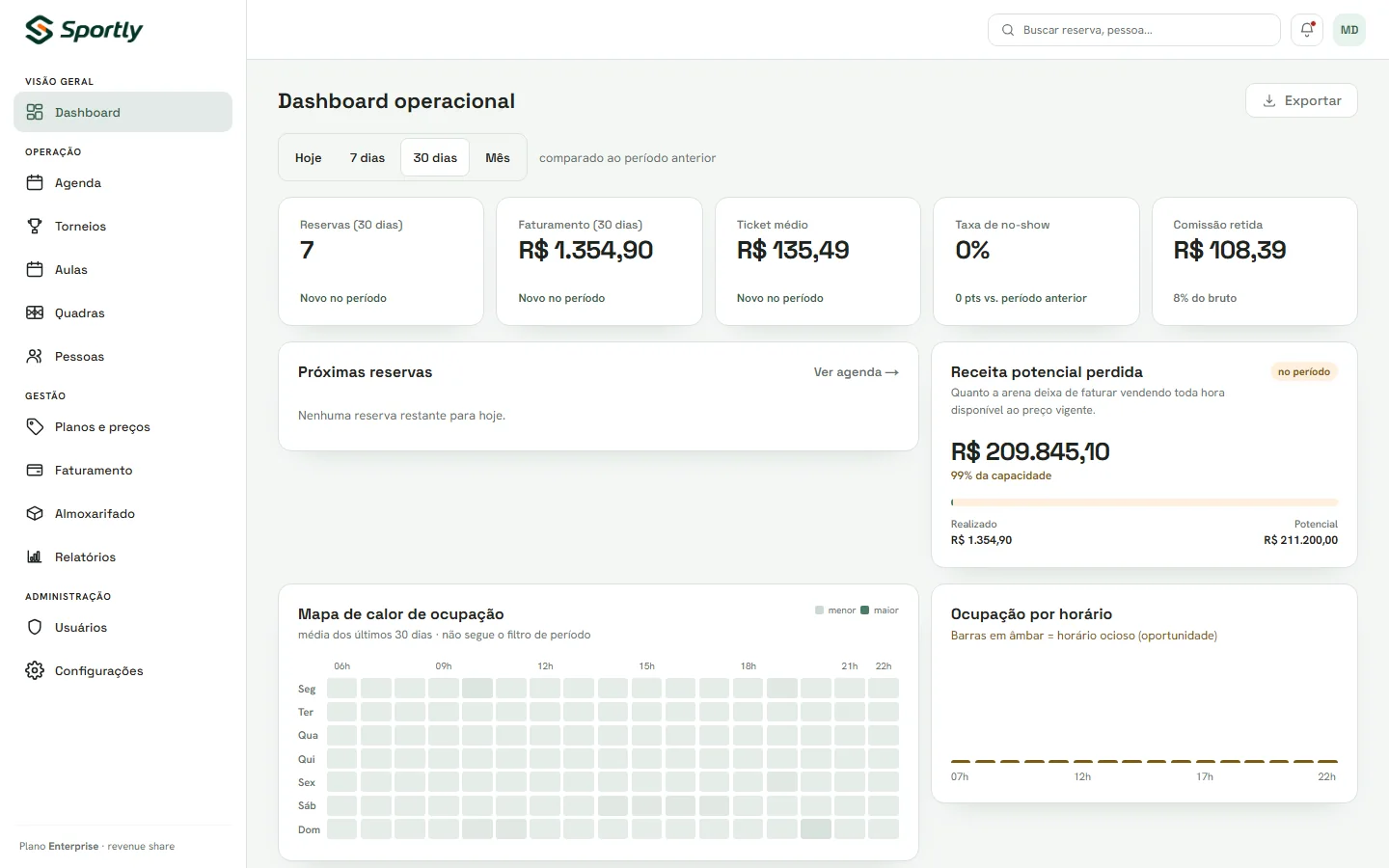Click the Faturamento value R$ 1.354,90
Screen dimensions: 1389x868
[586, 251]
